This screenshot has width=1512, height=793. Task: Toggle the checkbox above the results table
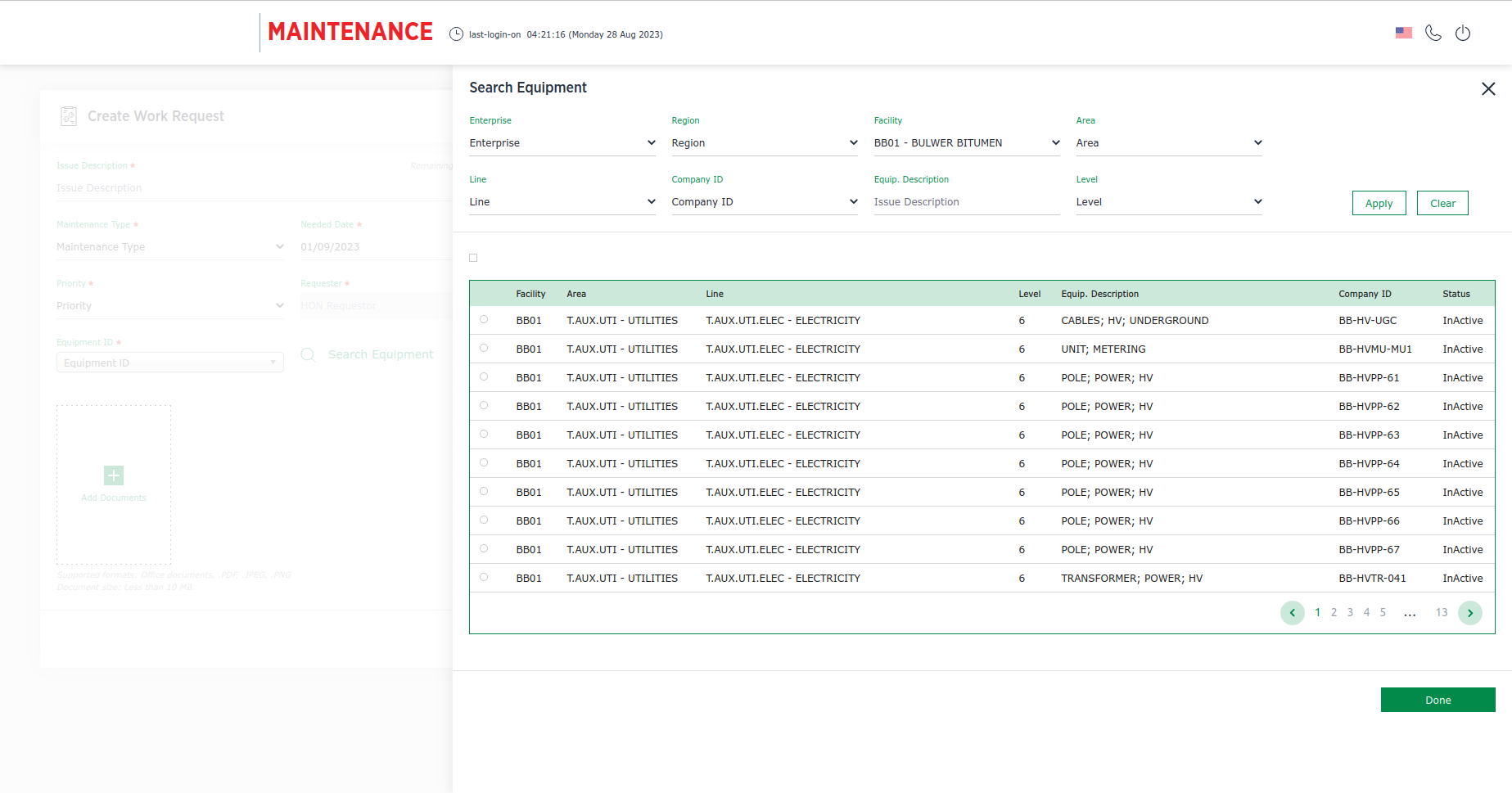(x=473, y=258)
